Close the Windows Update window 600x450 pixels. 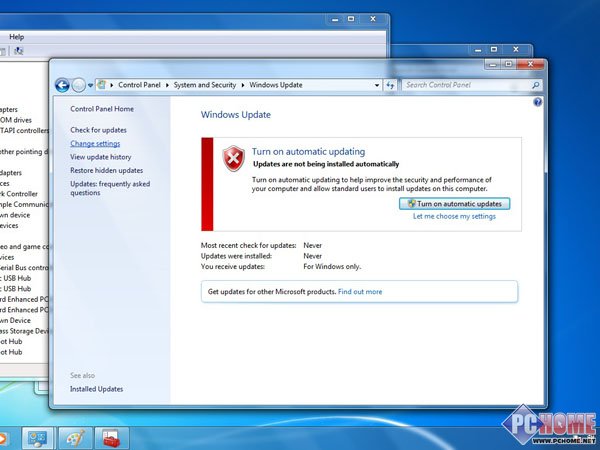(530, 64)
